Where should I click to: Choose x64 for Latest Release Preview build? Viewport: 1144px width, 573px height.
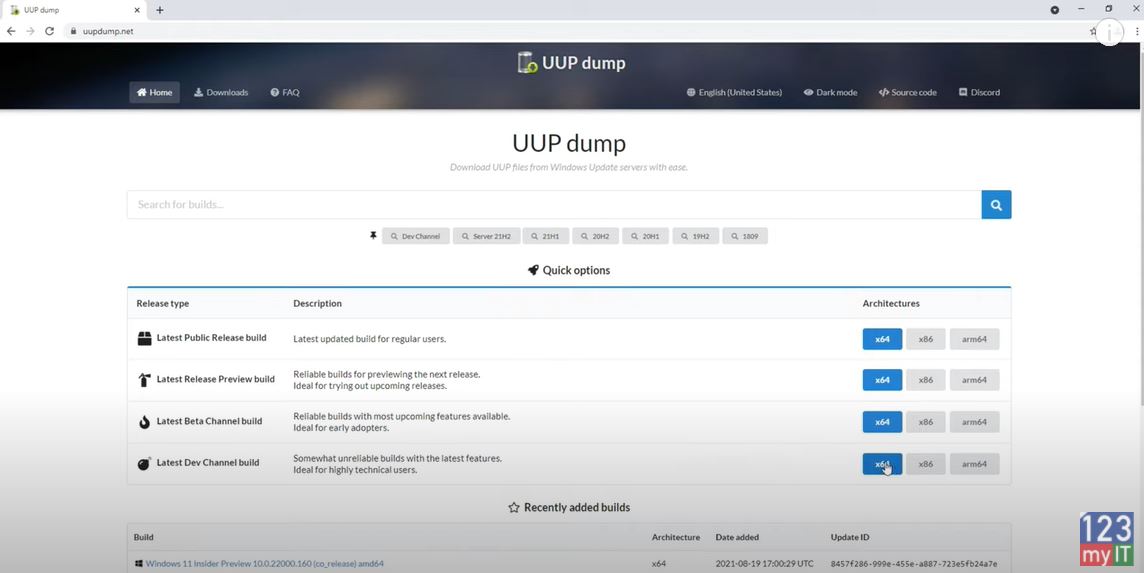tap(882, 380)
